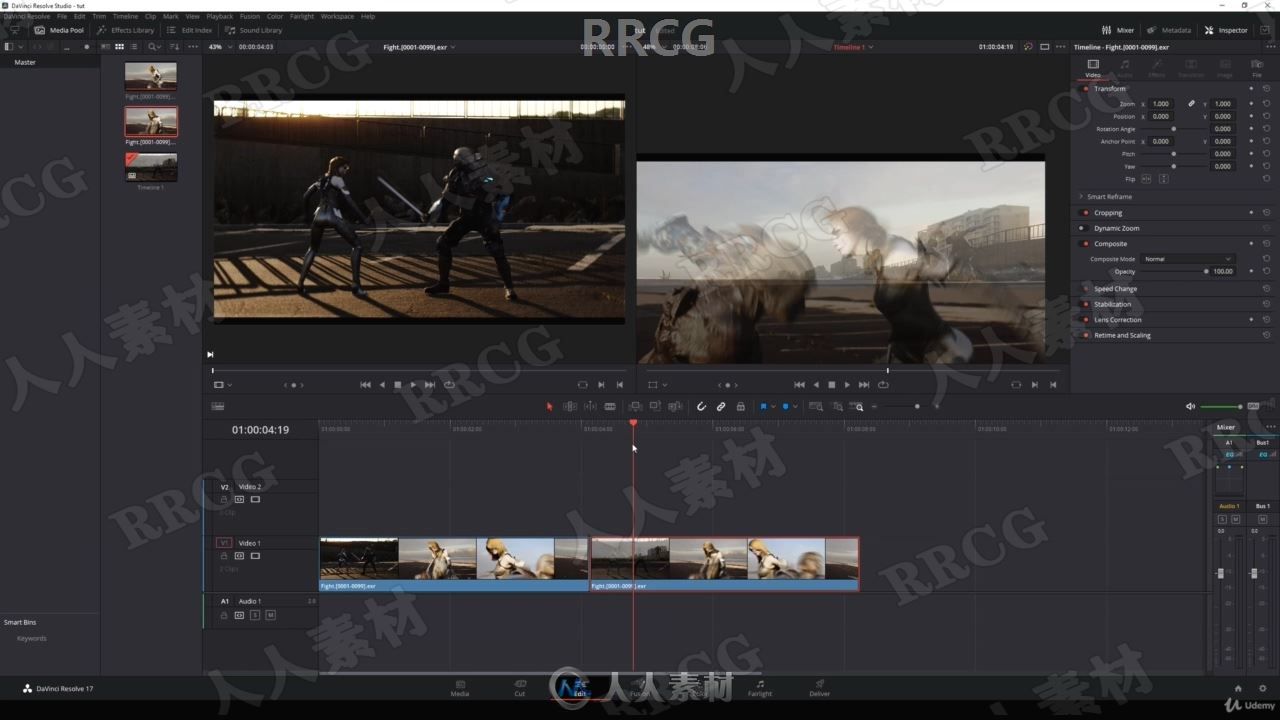Open the Trim menu
The height and width of the screenshot is (720, 1280).
pyautogui.click(x=99, y=16)
